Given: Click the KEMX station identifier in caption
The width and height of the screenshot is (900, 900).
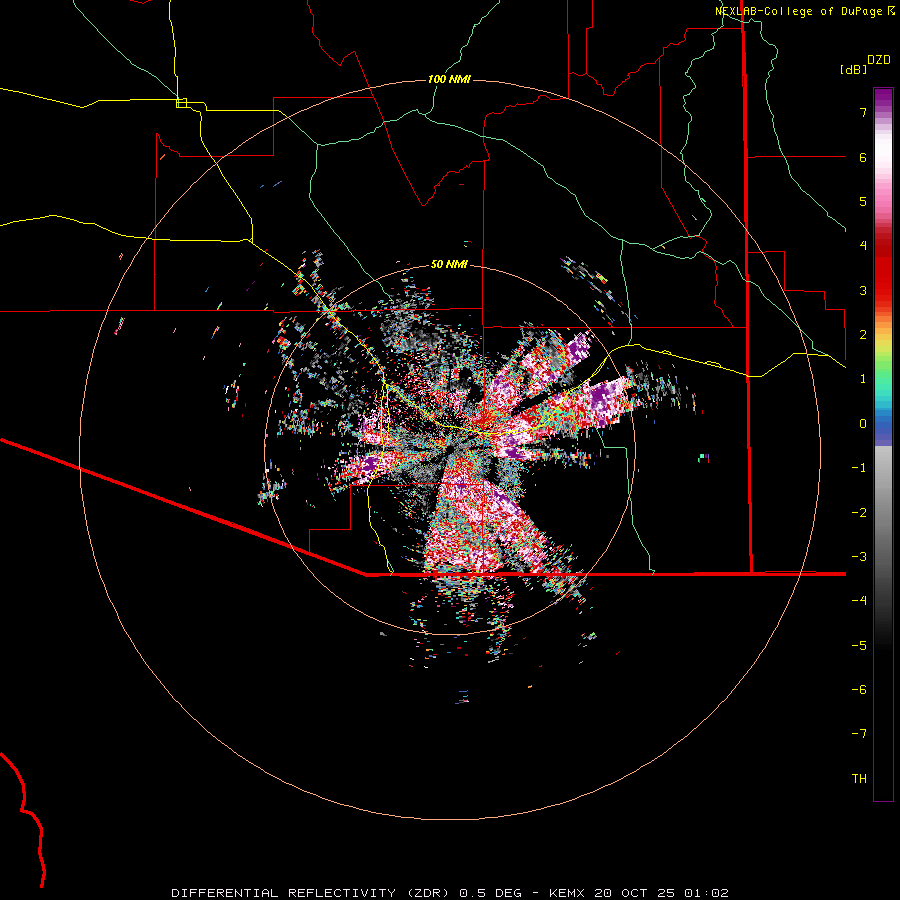Looking at the screenshot, I should 569,893.
